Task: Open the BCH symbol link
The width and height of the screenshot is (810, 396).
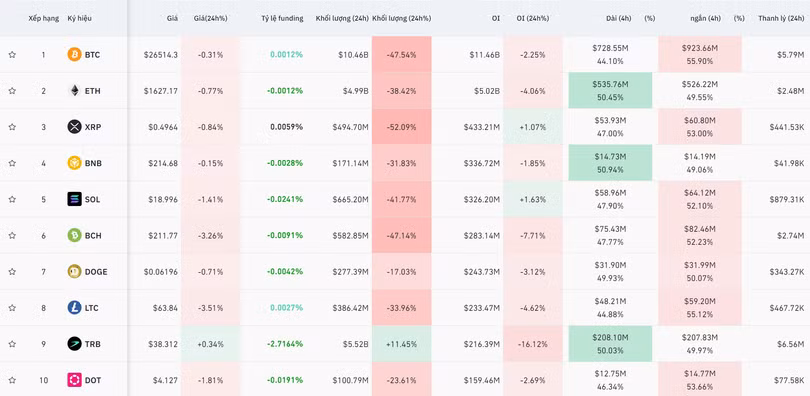Action: (93, 235)
